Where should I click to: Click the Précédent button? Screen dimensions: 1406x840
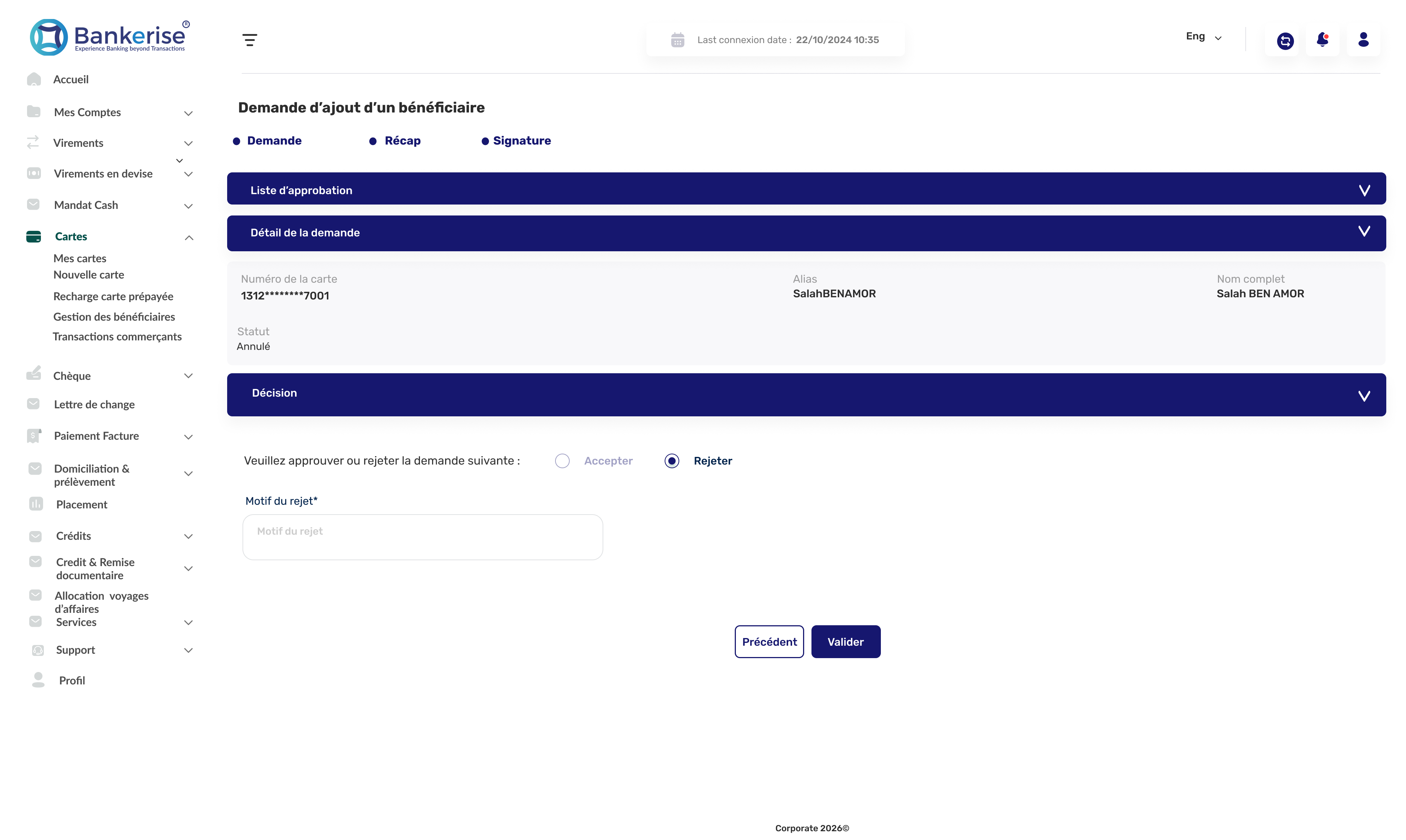[769, 641]
